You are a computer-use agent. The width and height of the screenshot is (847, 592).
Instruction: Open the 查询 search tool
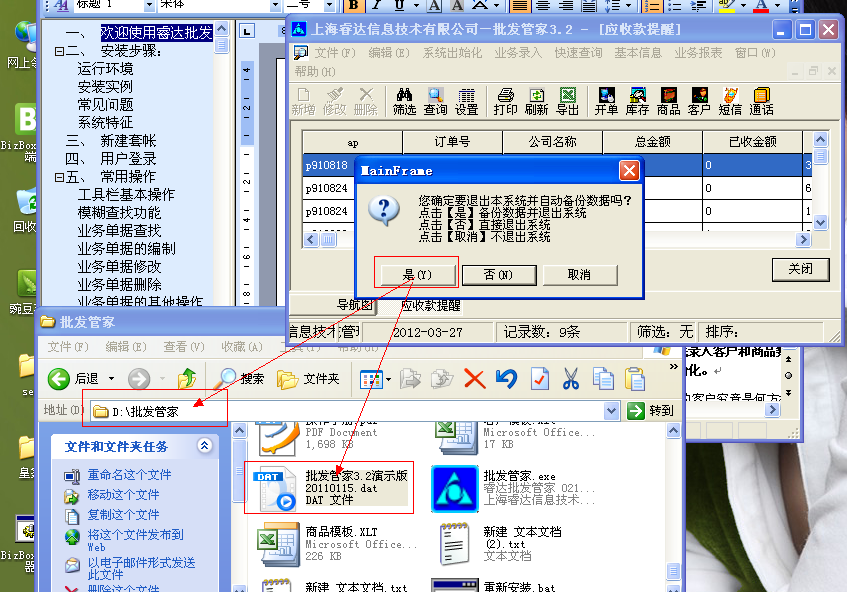tap(435, 96)
